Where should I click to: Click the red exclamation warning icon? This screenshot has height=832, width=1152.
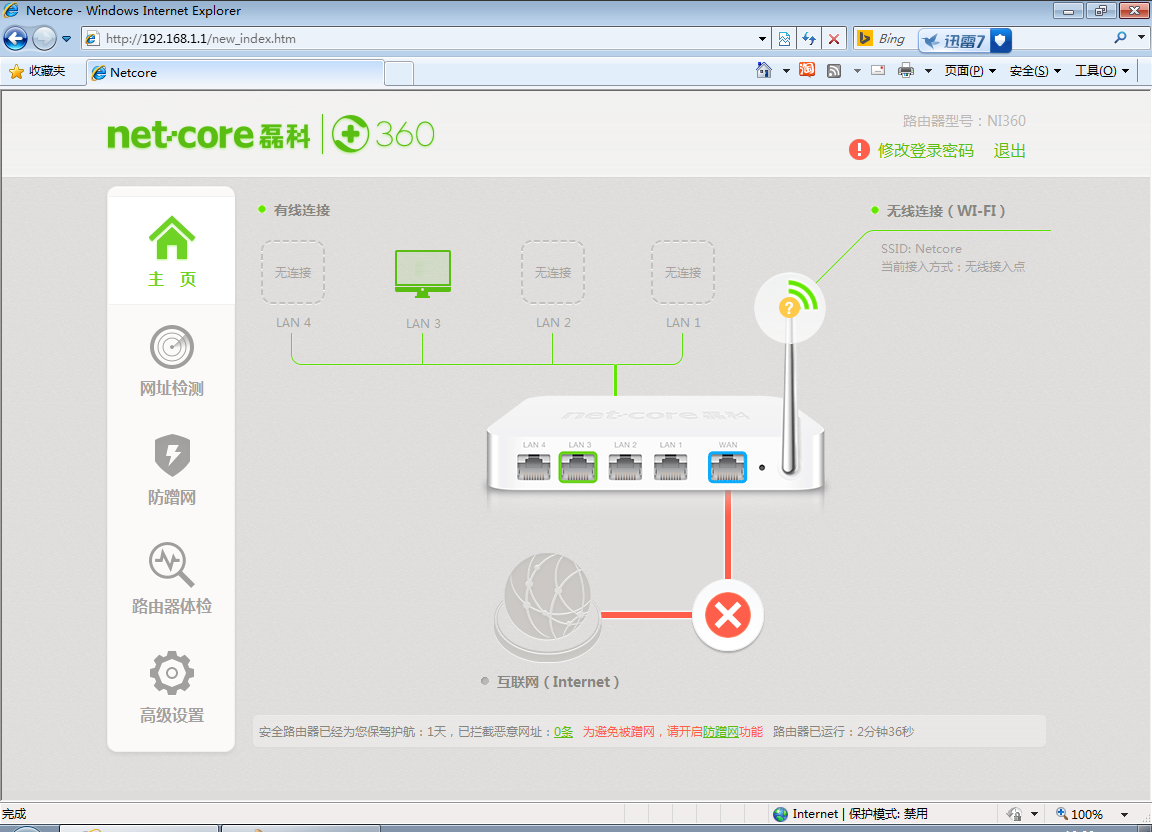tap(859, 150)
